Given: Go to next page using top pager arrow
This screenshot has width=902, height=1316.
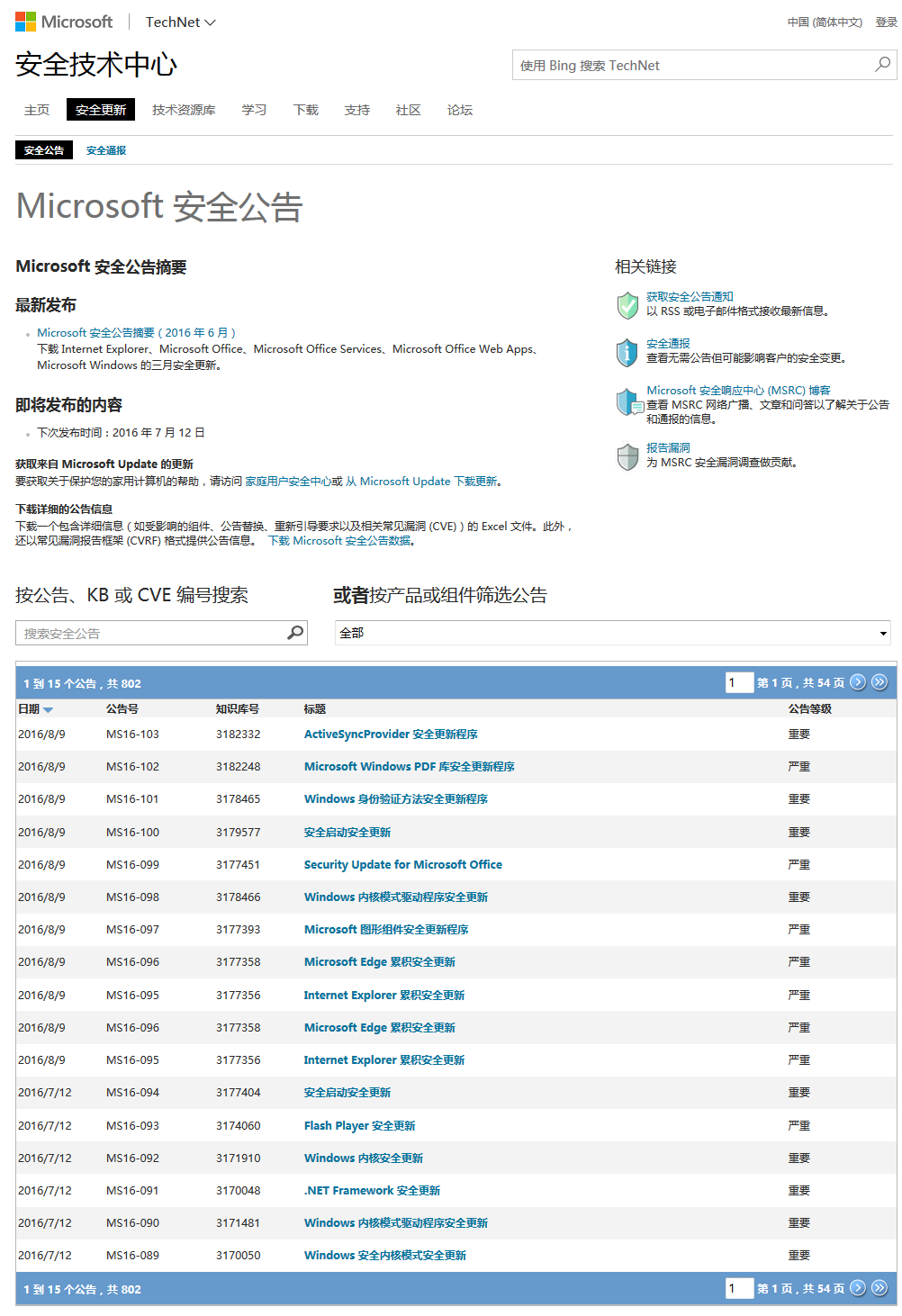Looking at the screenshot, I should [x=858, y=681].
